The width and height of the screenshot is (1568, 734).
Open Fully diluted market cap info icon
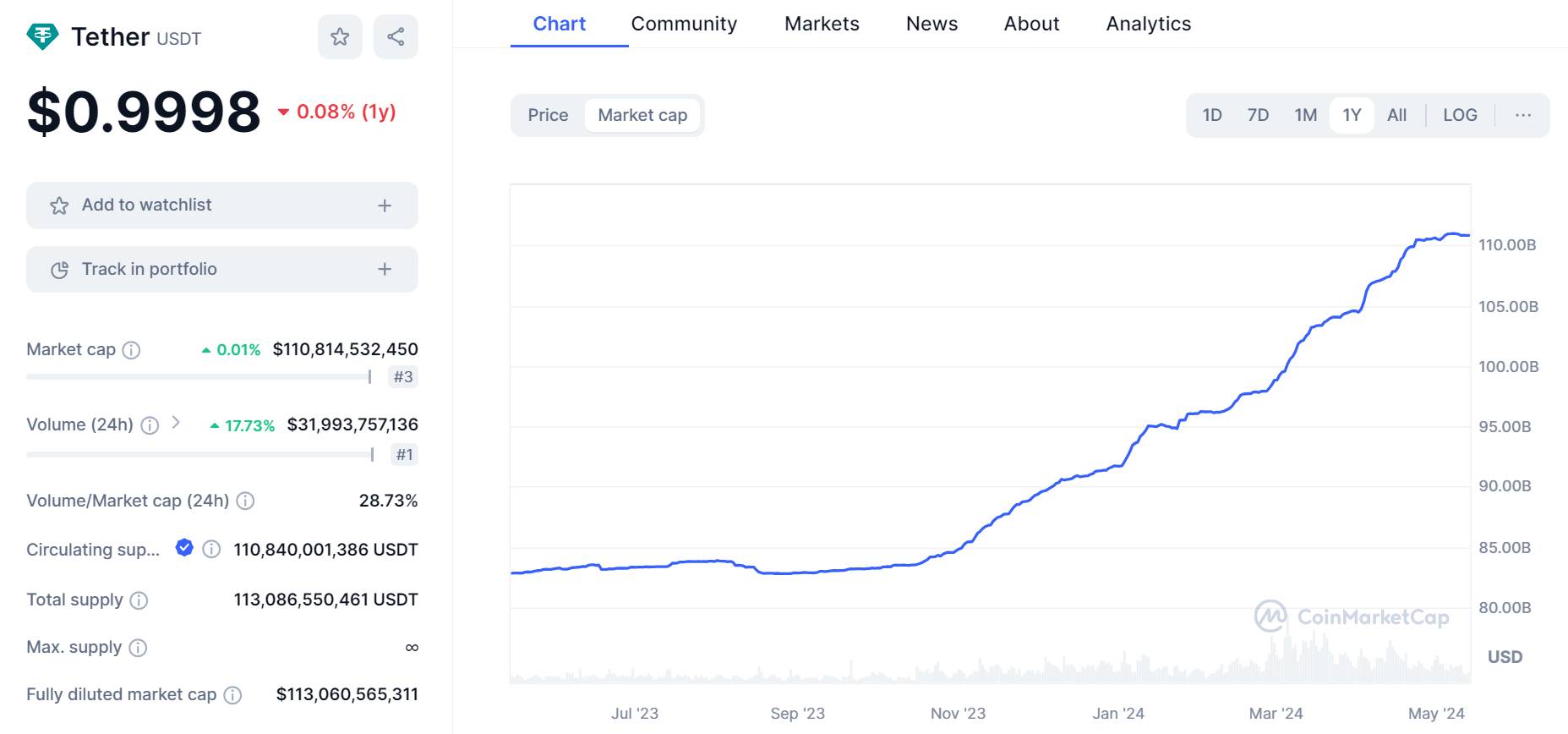coord(232,695)
